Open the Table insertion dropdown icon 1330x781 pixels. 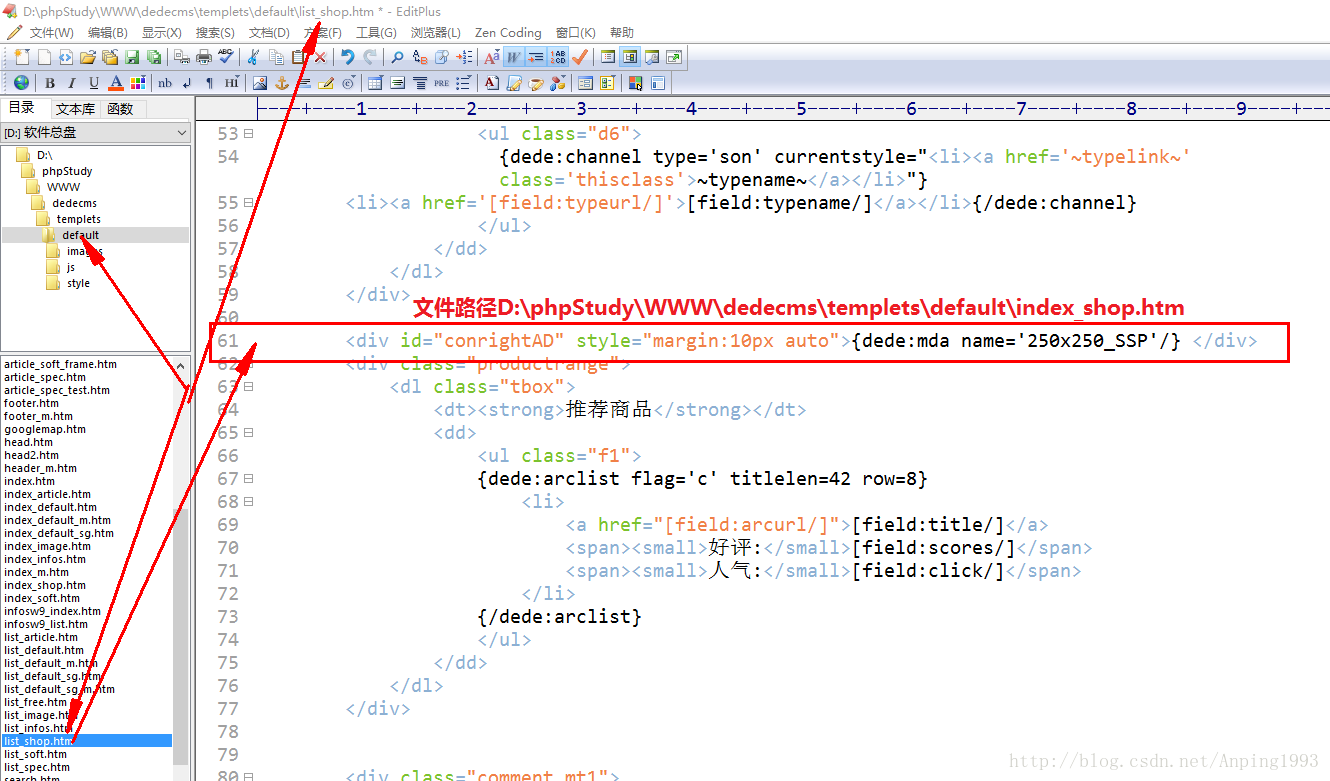[375, 83]
